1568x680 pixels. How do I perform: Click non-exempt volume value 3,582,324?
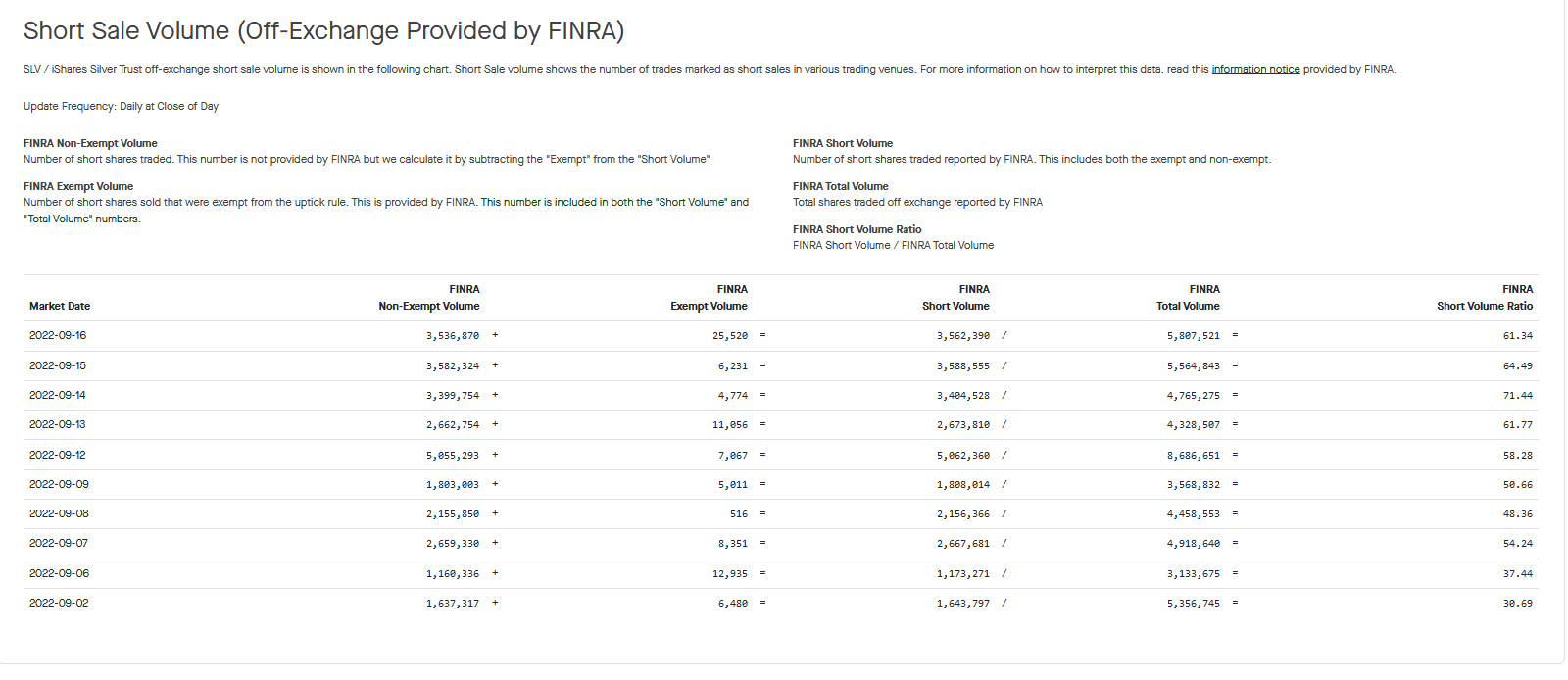point(453,366)
